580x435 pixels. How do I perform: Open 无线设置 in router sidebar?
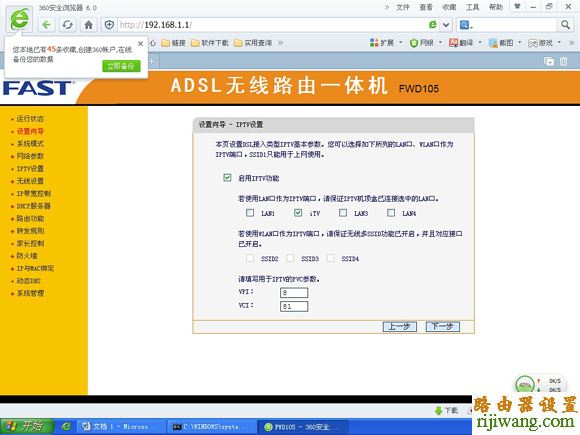30,181
